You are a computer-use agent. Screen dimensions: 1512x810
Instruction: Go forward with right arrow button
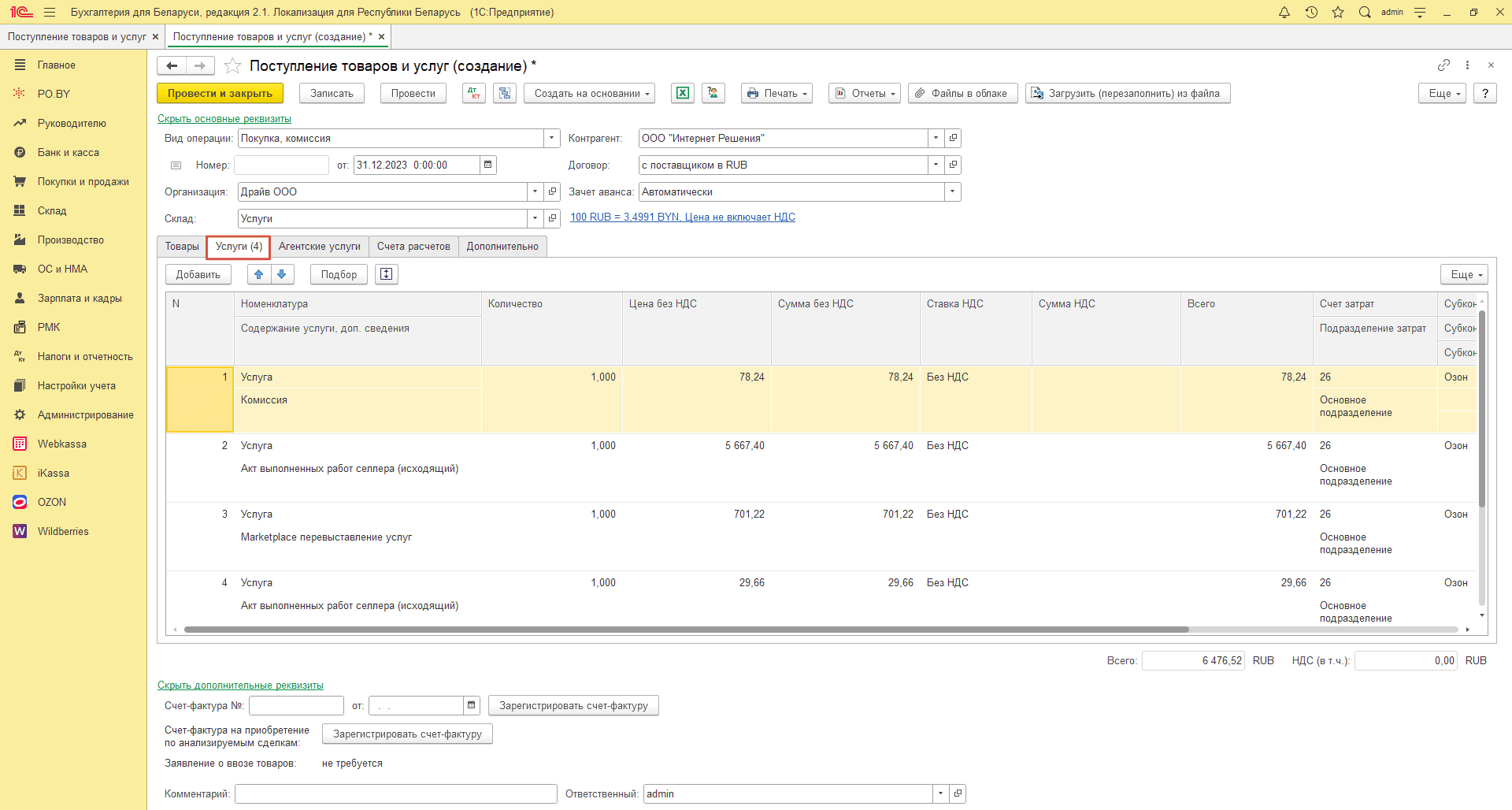200,66
